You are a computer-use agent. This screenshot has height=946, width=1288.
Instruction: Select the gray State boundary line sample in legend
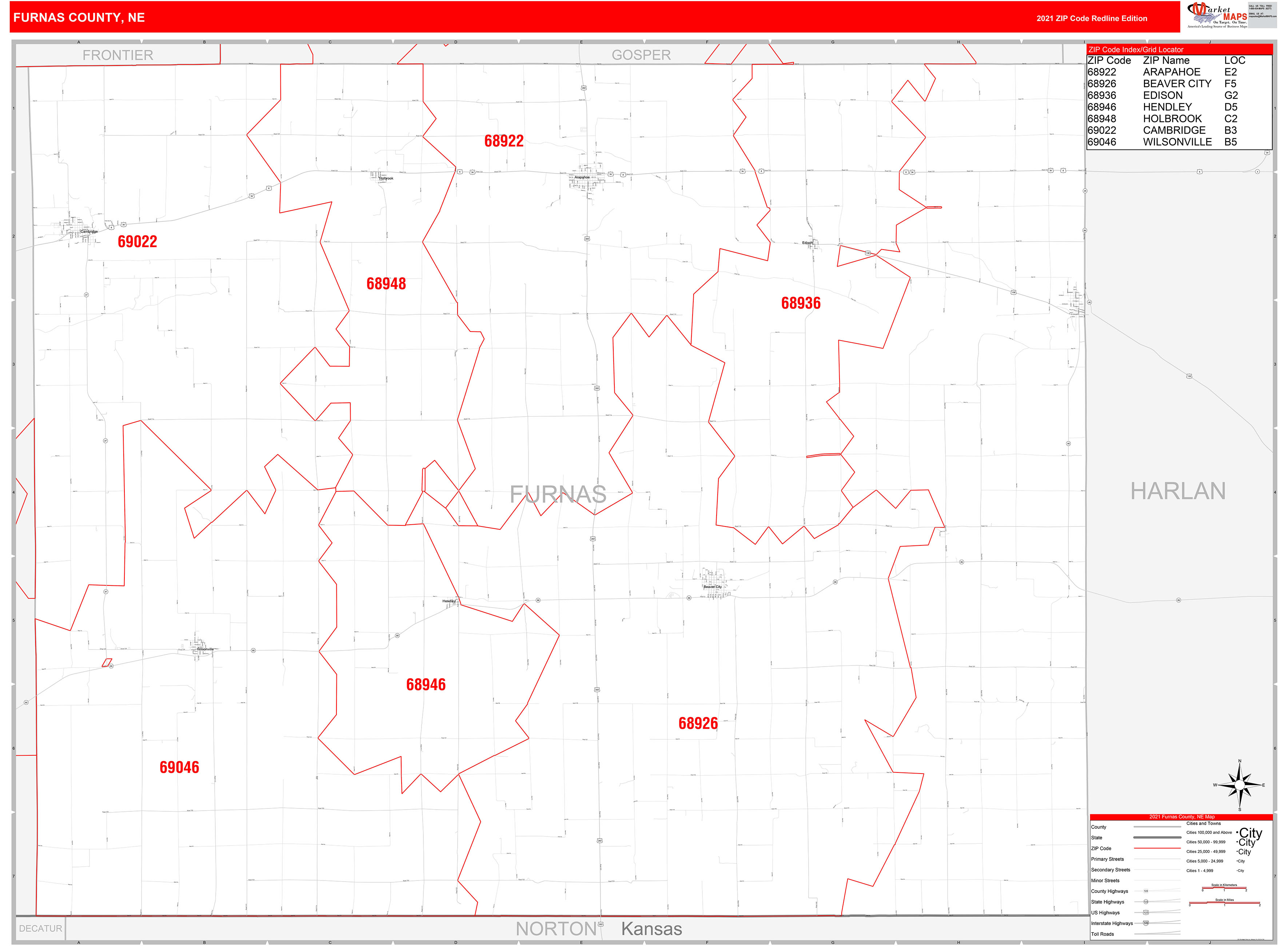point(1157,838)
